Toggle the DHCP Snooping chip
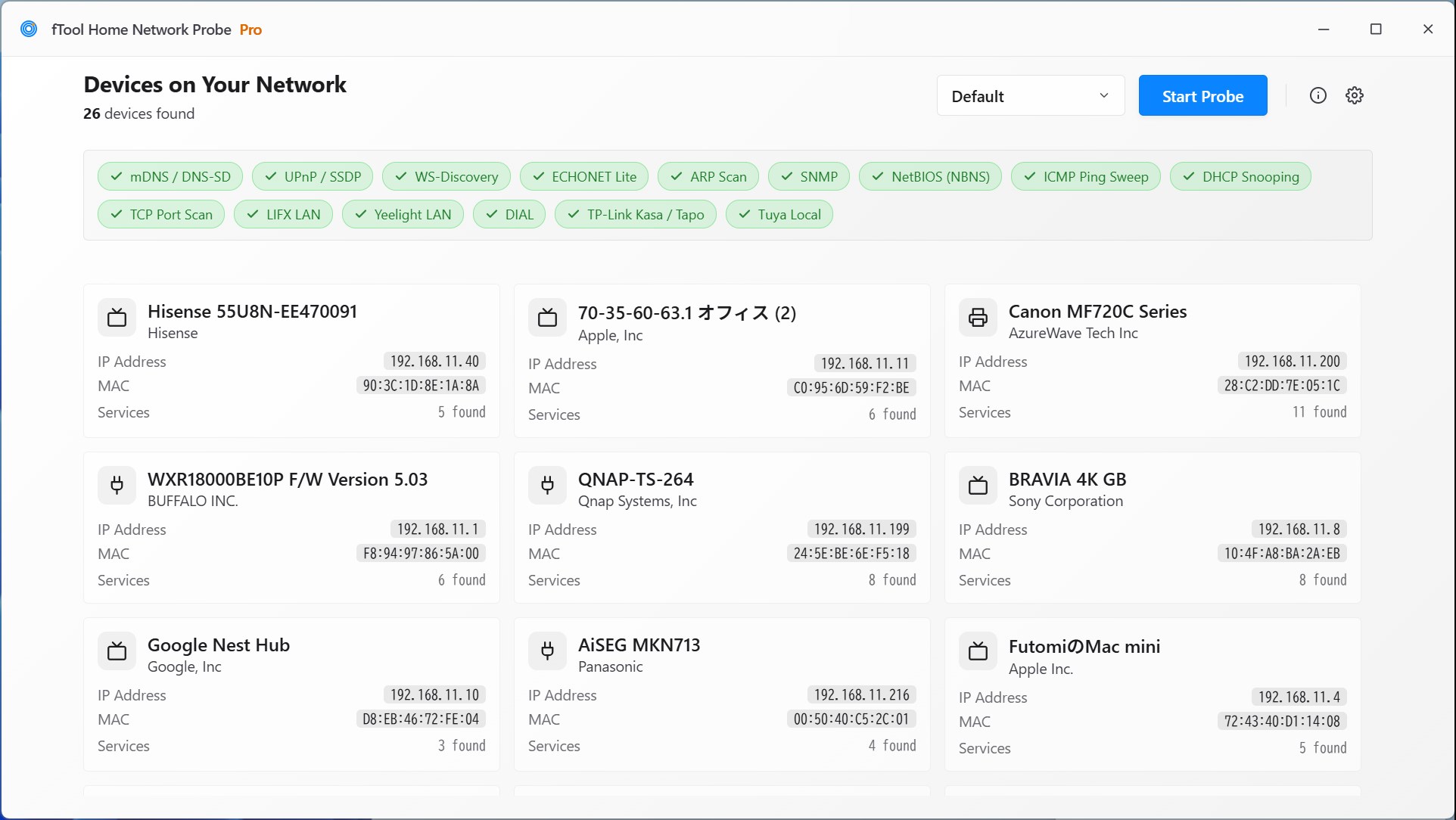1456x820 pixels. tap(1241, 176)
